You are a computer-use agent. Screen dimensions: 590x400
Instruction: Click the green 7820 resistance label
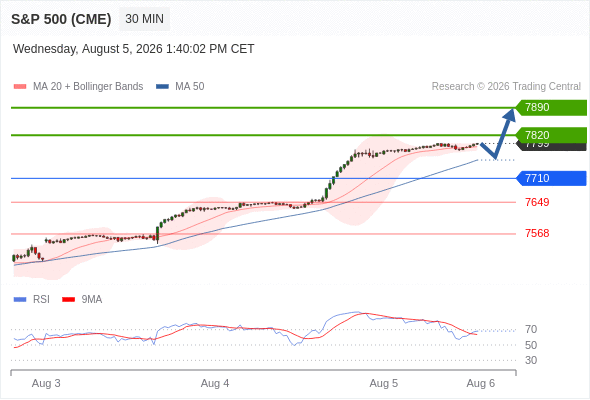(x=551, y=135)
